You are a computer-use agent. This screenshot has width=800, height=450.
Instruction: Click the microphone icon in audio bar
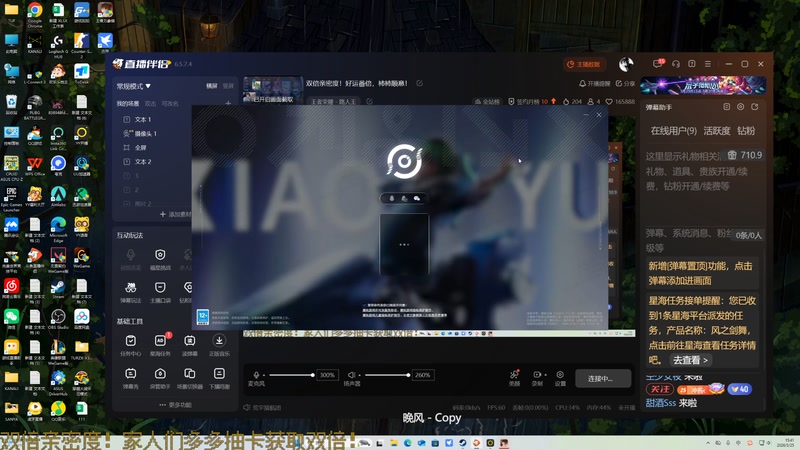pos(256,375)
